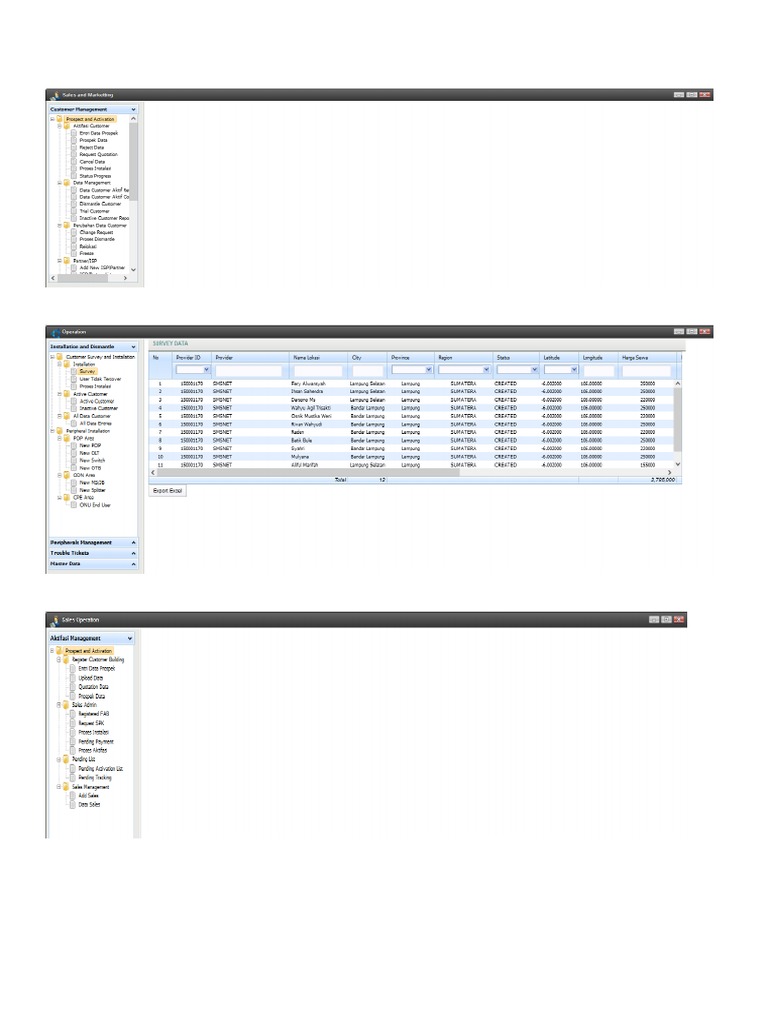Viewport: 768px width, 1024px height.
Task: Click the Add Sales document icon
Action: (72, 796)
